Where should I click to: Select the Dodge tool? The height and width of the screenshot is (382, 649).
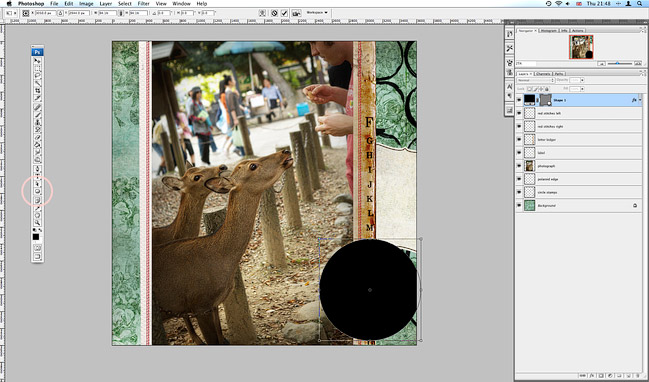[x=37, y=160]
